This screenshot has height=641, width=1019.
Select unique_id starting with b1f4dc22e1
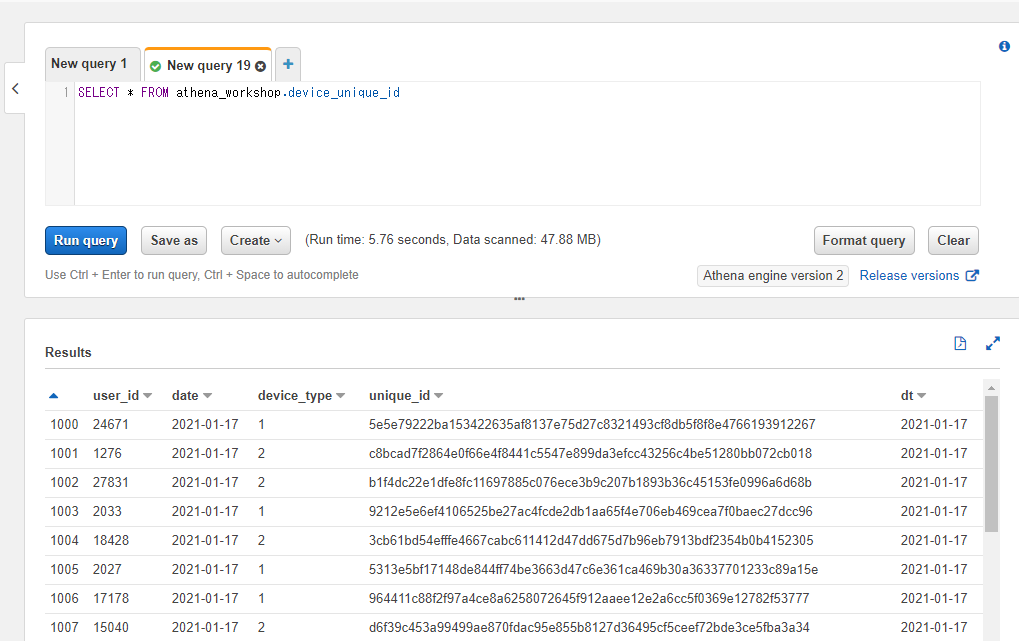tap(590, 482)
